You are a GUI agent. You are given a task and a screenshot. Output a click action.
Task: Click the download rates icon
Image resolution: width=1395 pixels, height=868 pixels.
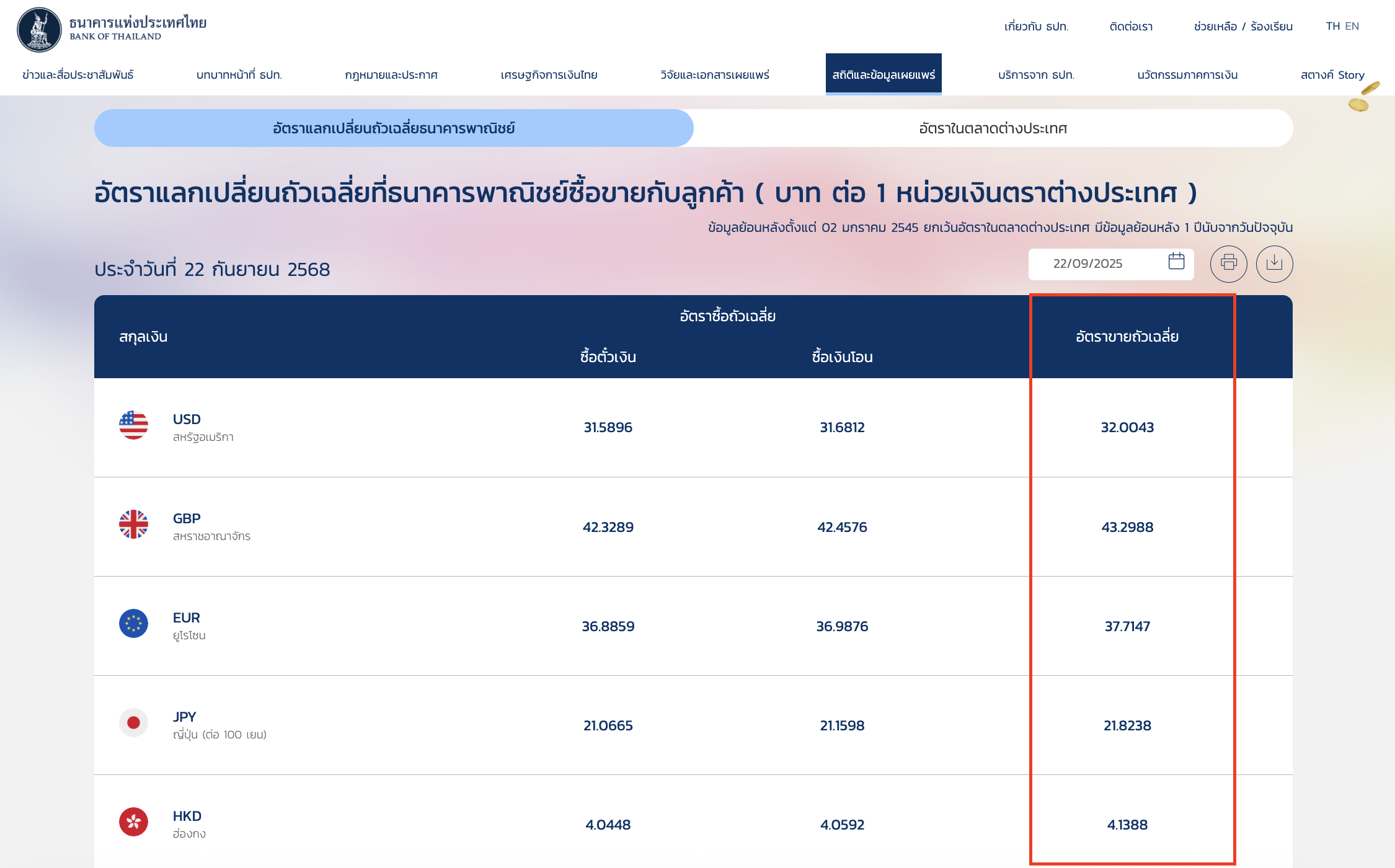[1275, 263]
